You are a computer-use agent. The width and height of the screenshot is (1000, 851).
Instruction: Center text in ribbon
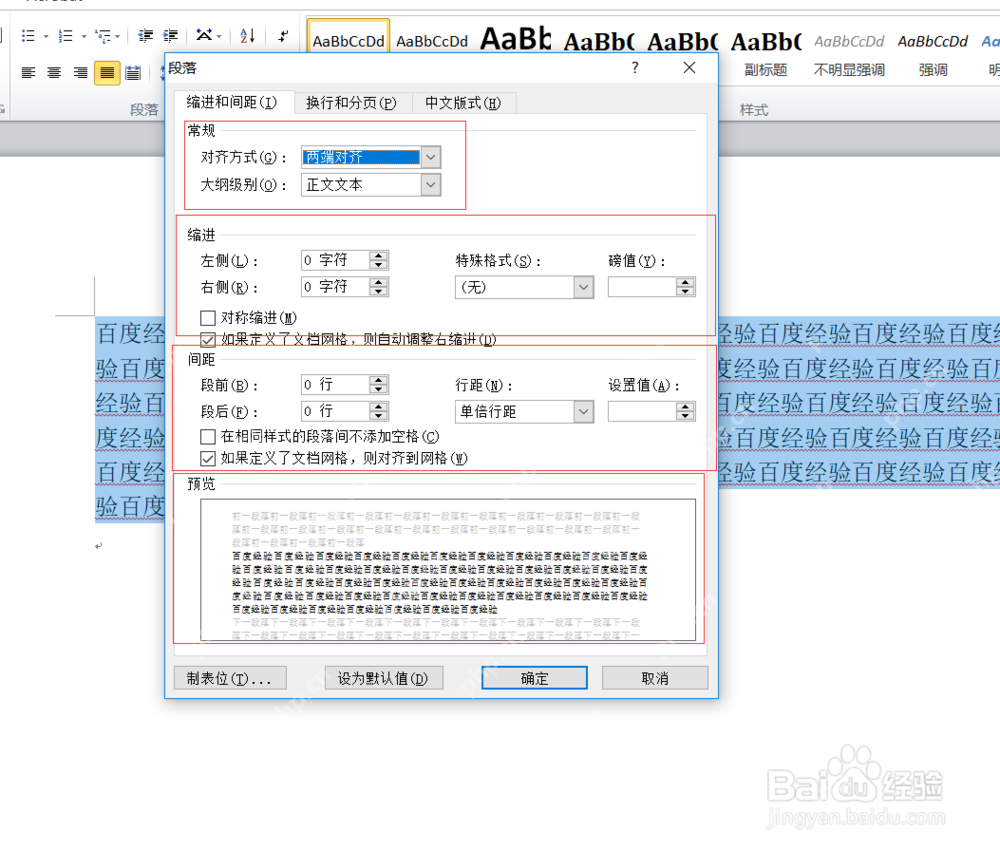coord(54,73)
